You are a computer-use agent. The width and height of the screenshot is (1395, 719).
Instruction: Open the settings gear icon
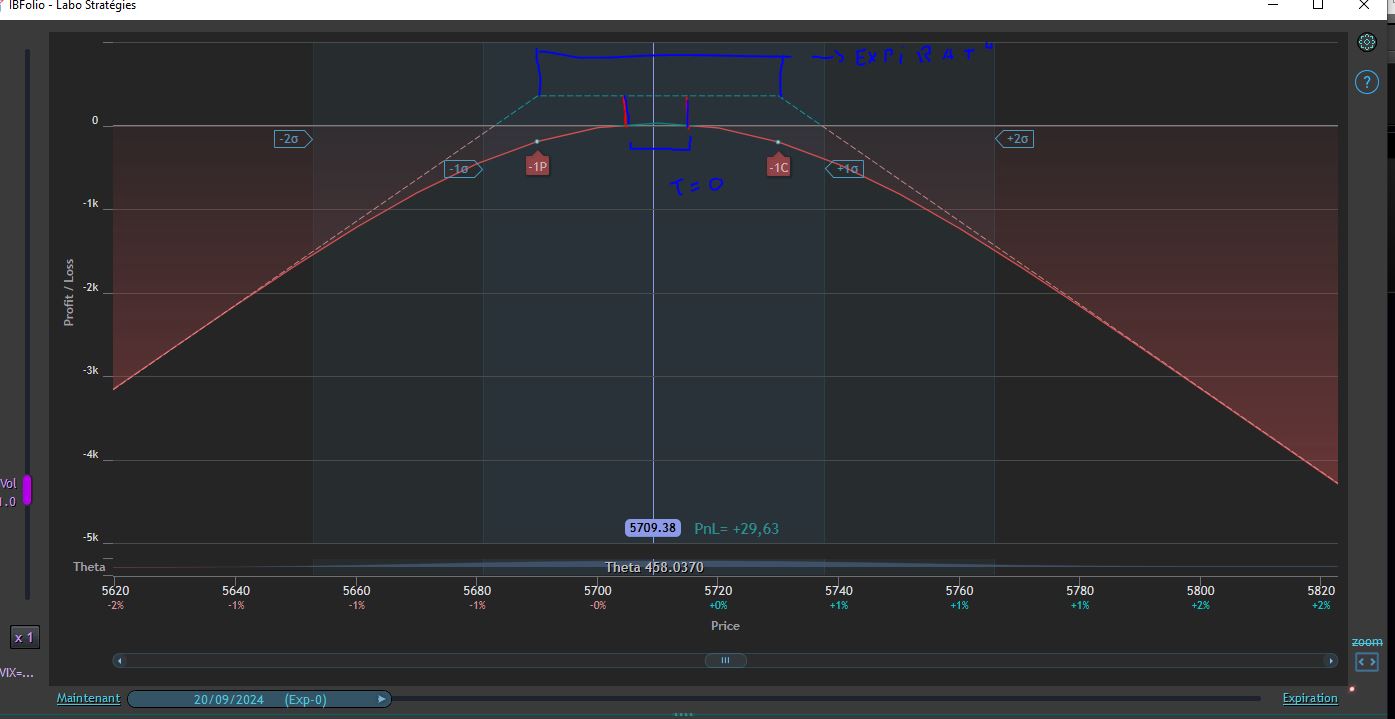(x=1367, y=43)
